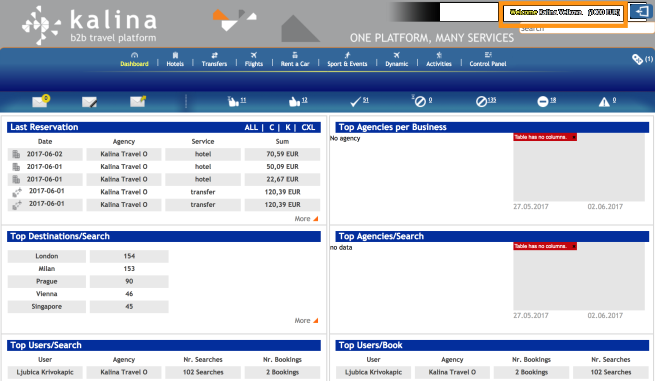Image resolution: width=655 pixels, height=381 pixels.
Task: Filter Last Reservation by K
Action: pos(288,127)
